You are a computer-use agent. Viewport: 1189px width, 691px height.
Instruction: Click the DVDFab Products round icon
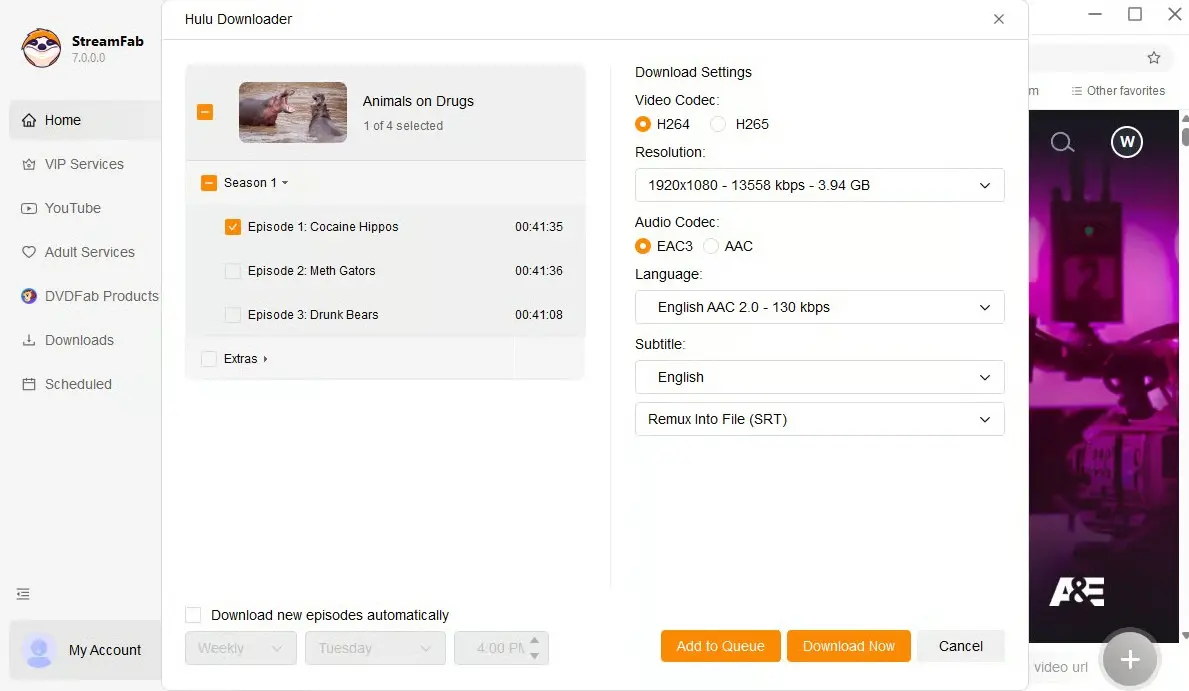[29, 297]
